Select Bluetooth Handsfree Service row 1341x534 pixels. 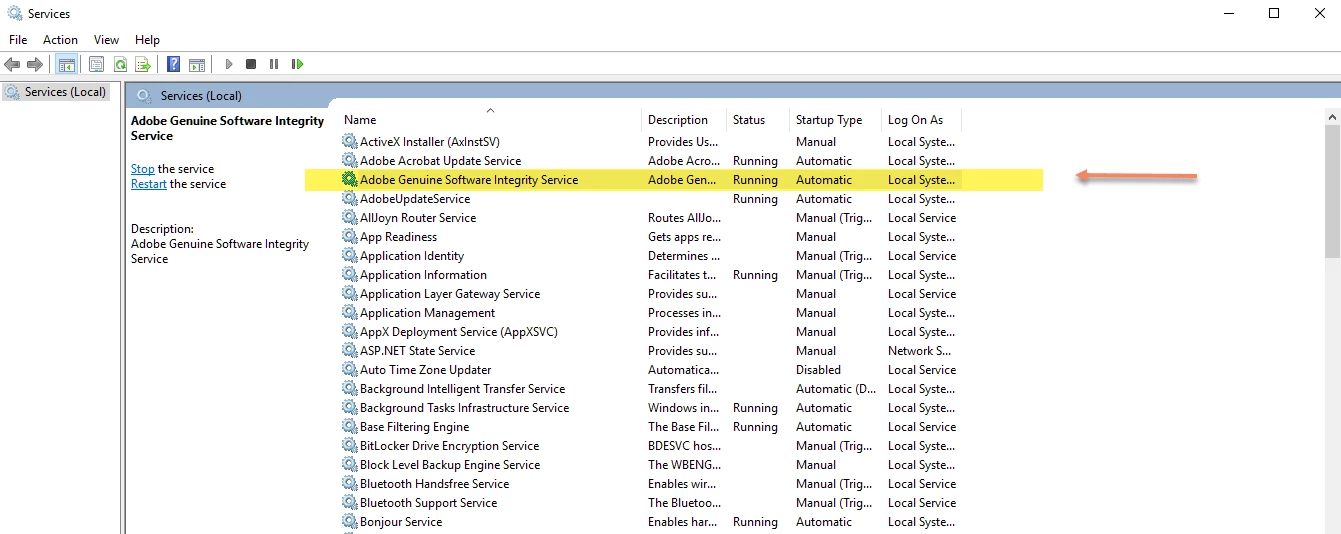coord(650,484)
